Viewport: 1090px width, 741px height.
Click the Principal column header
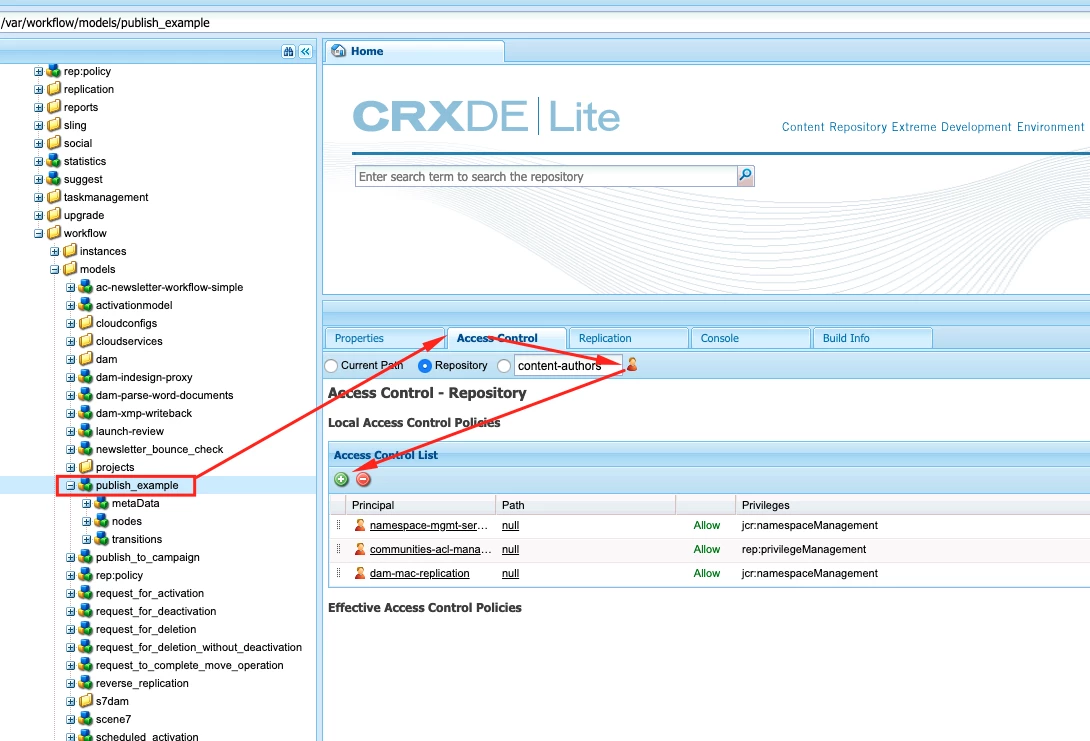coord(421,505)
